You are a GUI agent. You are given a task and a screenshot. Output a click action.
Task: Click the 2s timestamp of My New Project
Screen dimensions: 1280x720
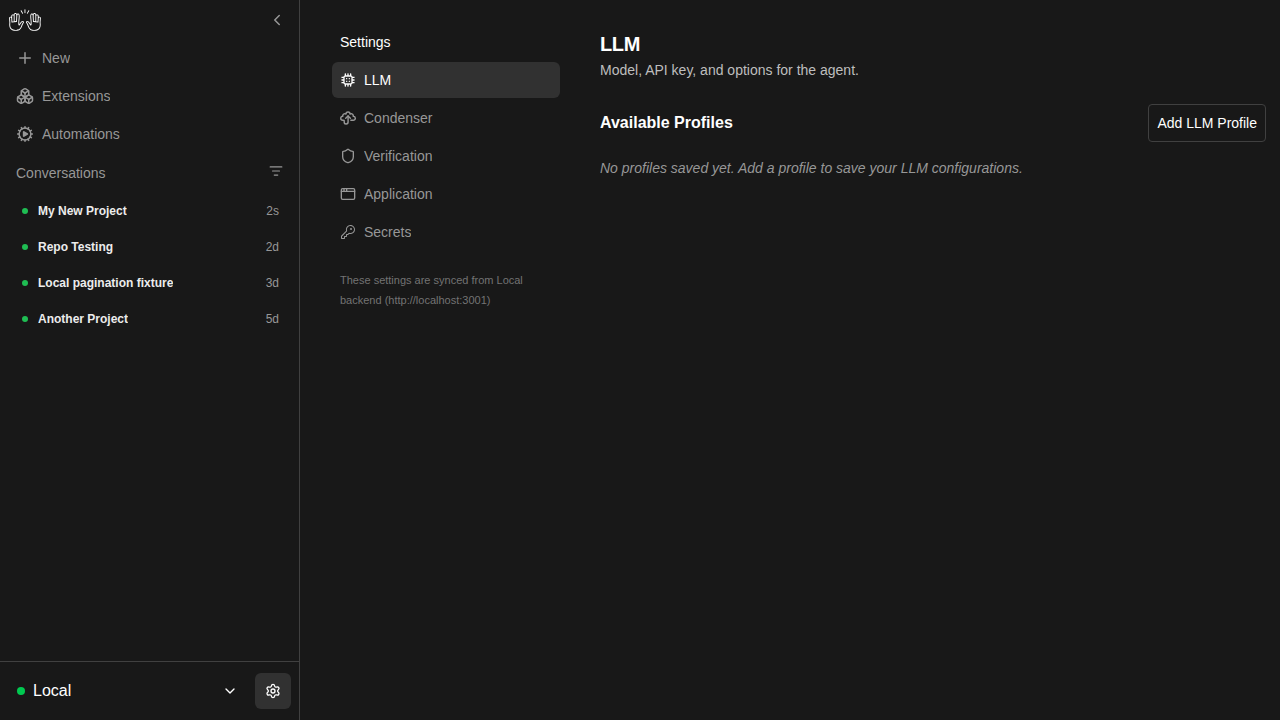(272, 211)
